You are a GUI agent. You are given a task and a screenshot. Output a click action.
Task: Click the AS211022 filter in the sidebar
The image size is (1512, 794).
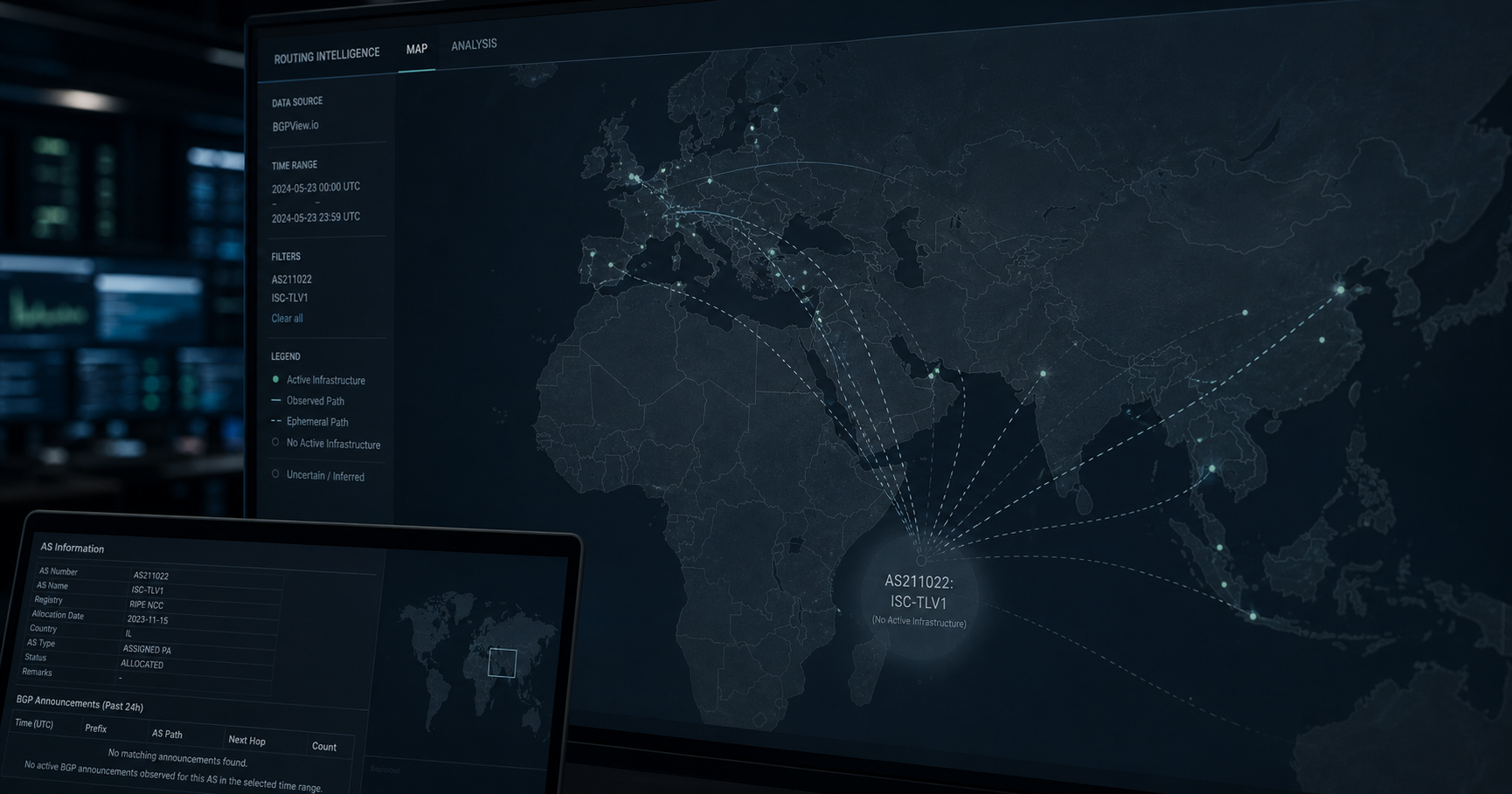pos(291,280)
